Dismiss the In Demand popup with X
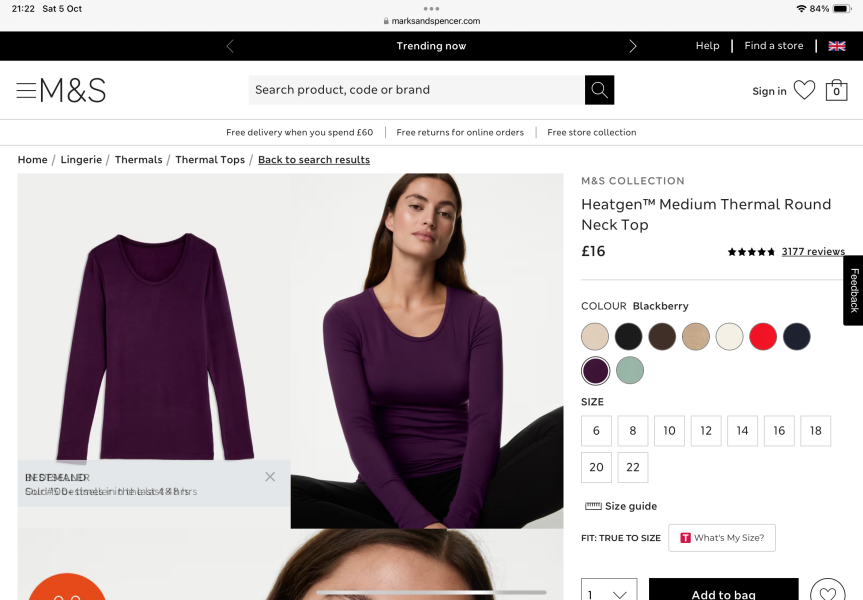The width and height of the screenshot is (863, 600). tap(270, 477)
